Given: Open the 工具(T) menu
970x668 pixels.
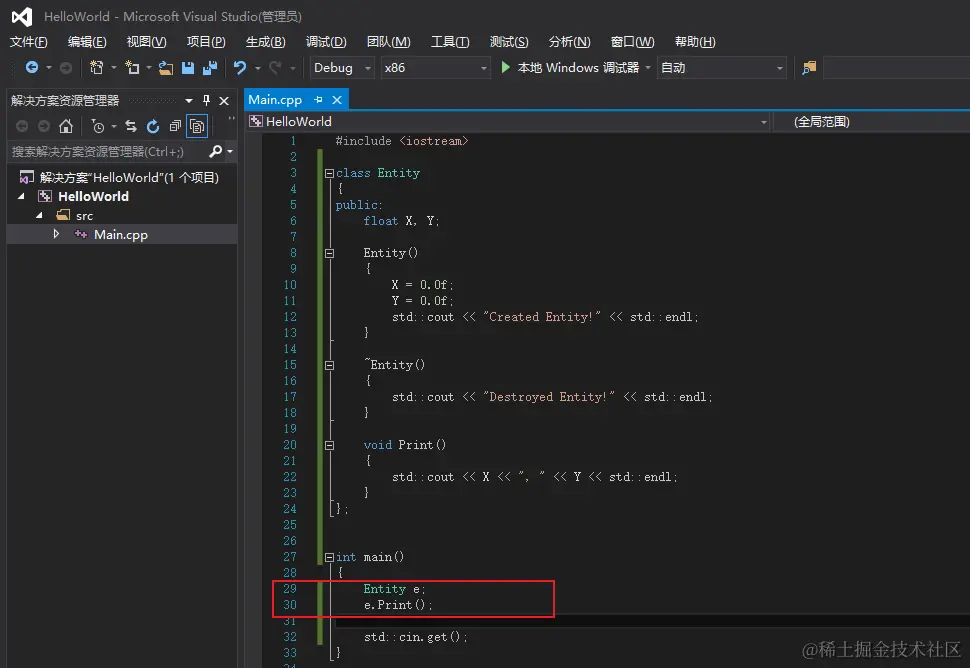Looking at the screenshot, I should 450,41.
